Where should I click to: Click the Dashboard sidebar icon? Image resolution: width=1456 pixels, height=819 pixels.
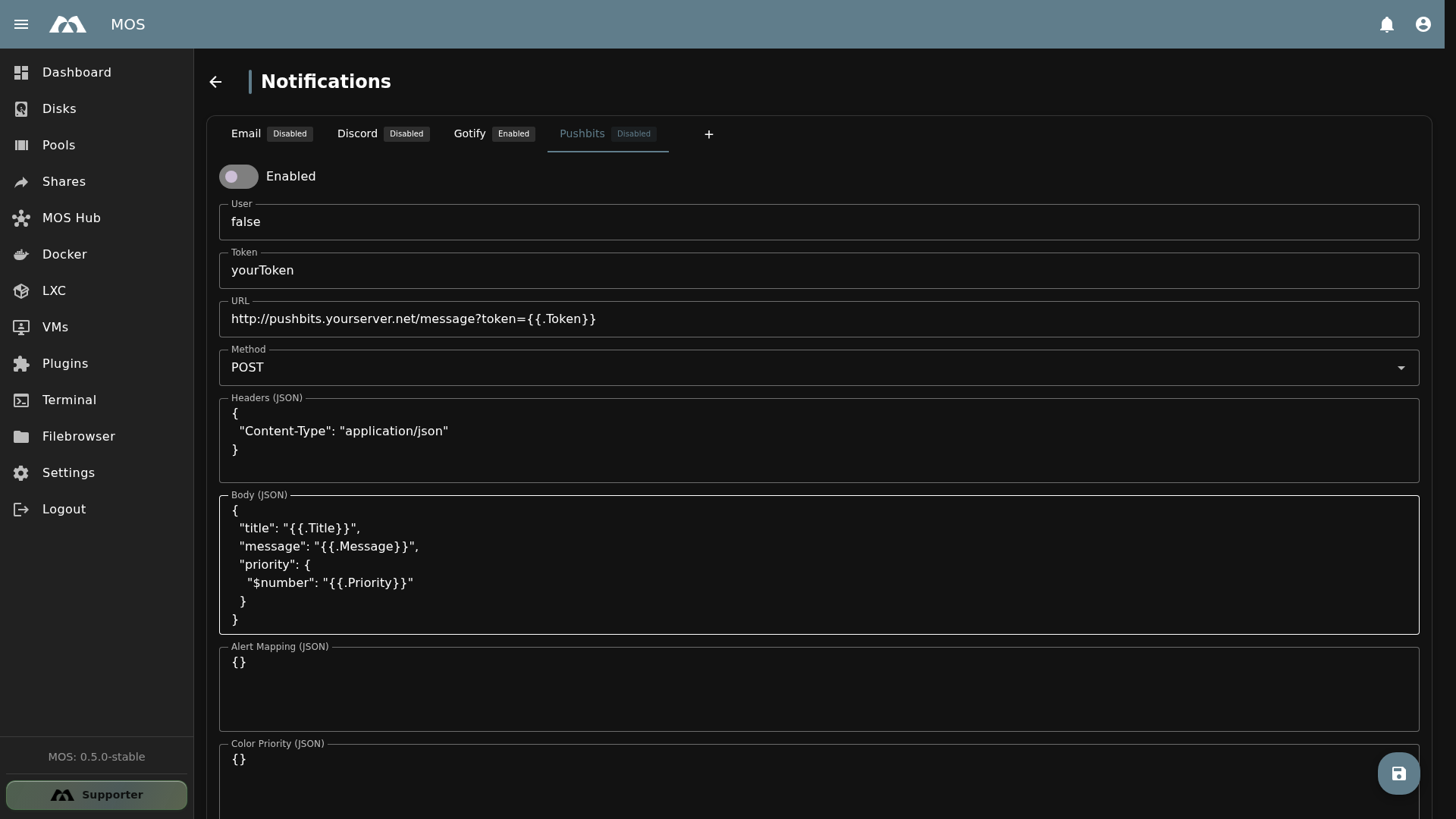pyautogui.click(x=21, y=73)
